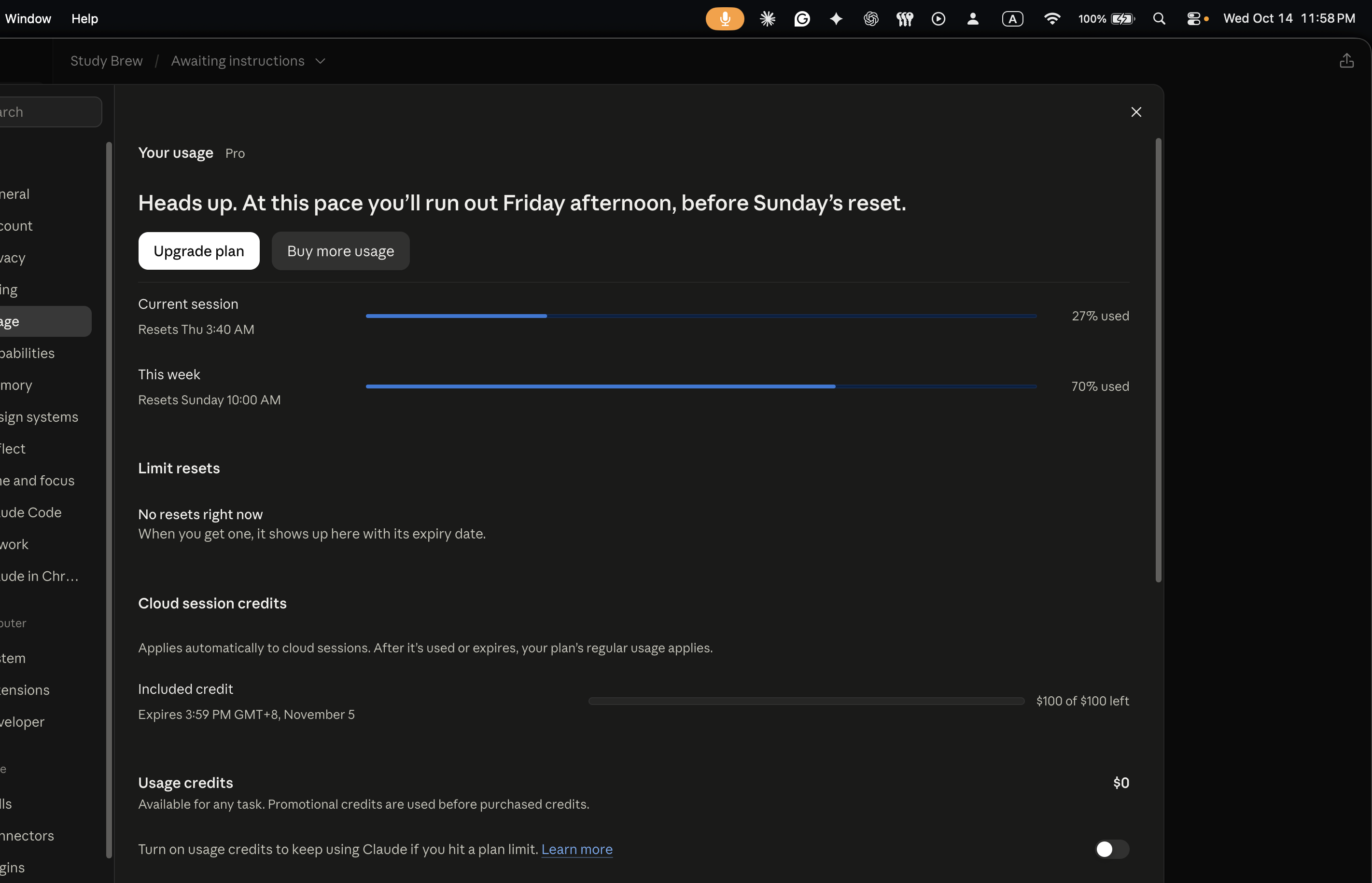
Task: Open Grammarly icon in menu bar
Action: coord(802,19)
